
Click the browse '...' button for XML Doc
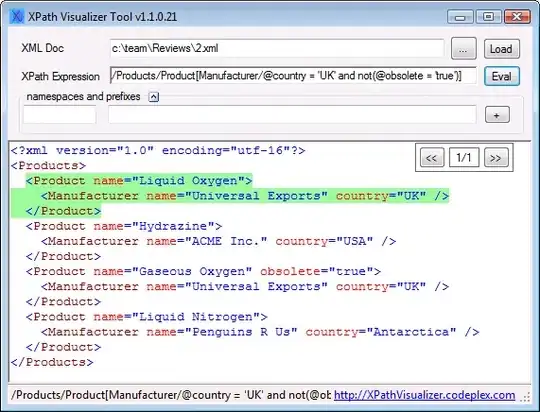click(464, 49)
